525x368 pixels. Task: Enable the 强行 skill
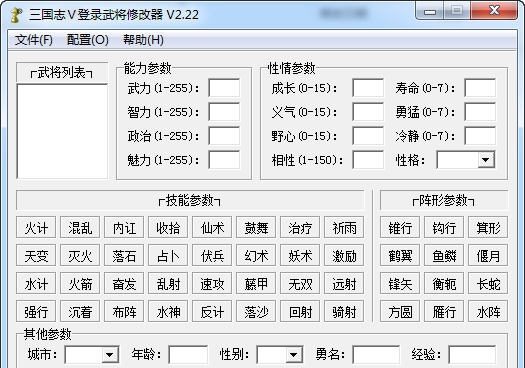[36, 311]
